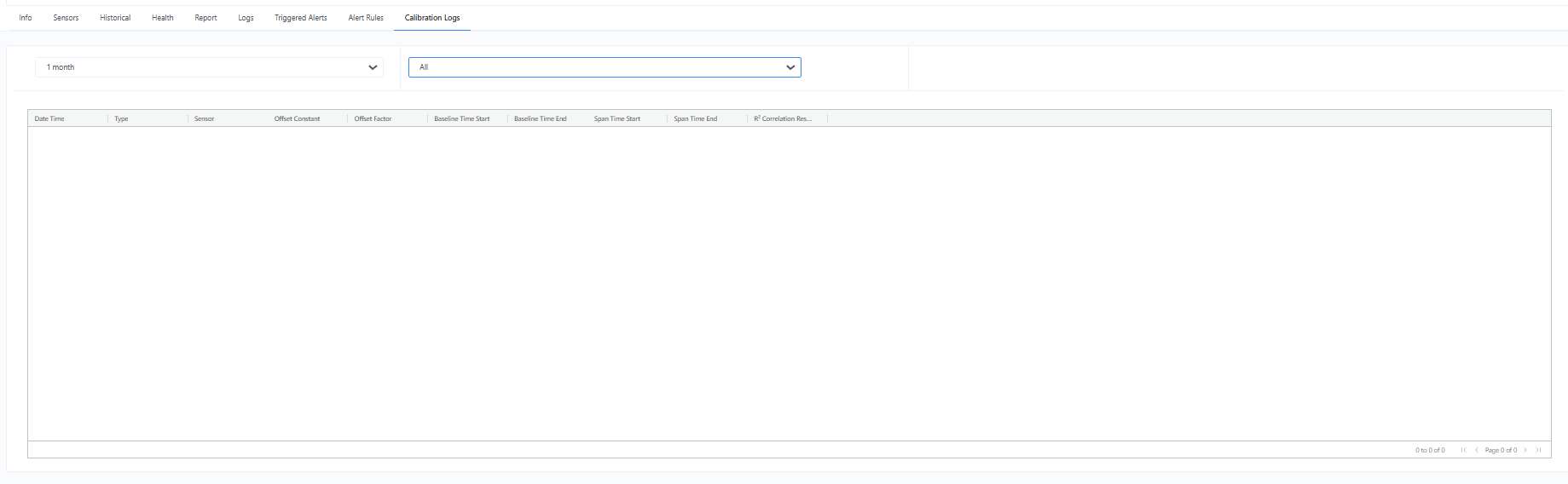Go to the Historical tab
The height and width of the screenshot is (484, 1568).
[x=115, y=18]
